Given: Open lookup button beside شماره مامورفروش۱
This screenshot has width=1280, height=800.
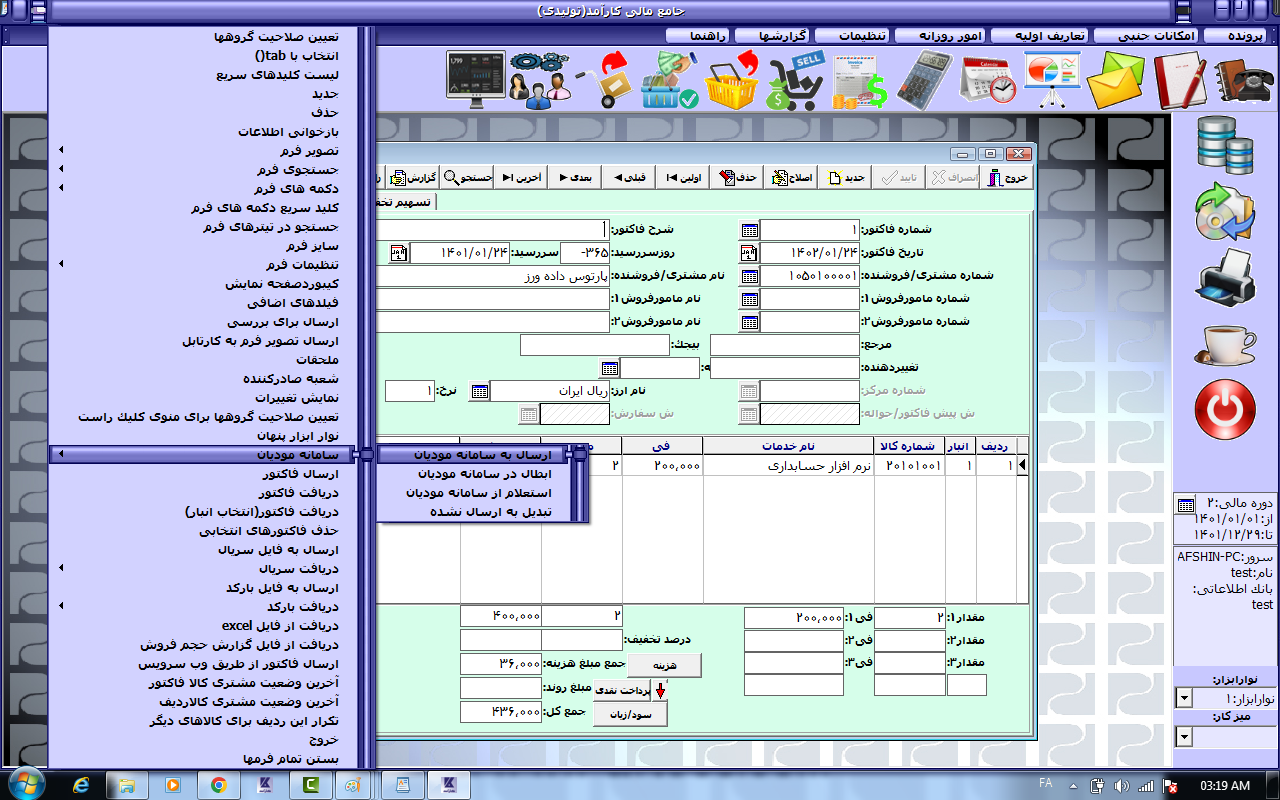Looking at the screenshot, I should (x=749, y=299).
